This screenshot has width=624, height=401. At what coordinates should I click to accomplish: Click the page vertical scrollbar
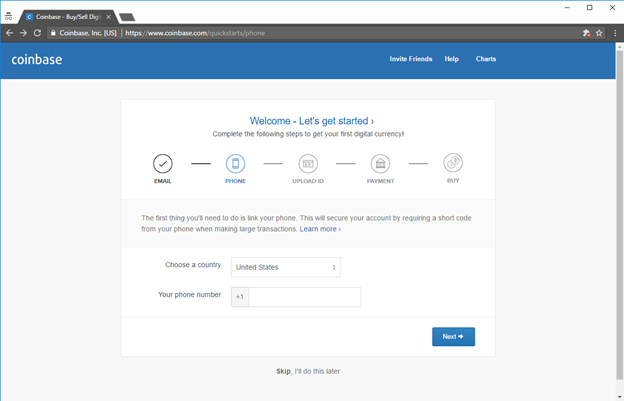click(x=620, y=215)
